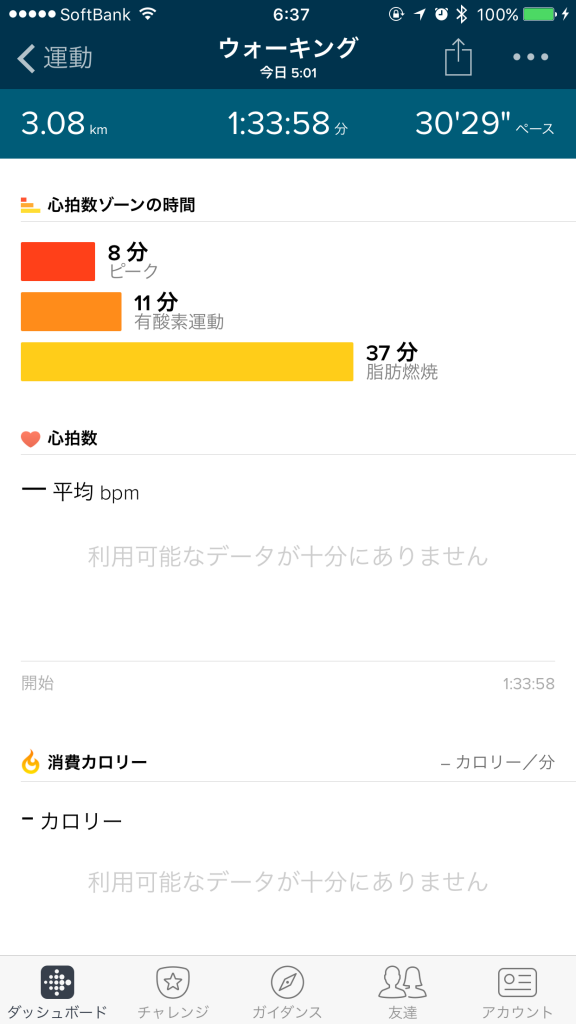The image size is (576, 1024).
Task: Tap the 1:33:58 duration stat
Action: (287, 123)
